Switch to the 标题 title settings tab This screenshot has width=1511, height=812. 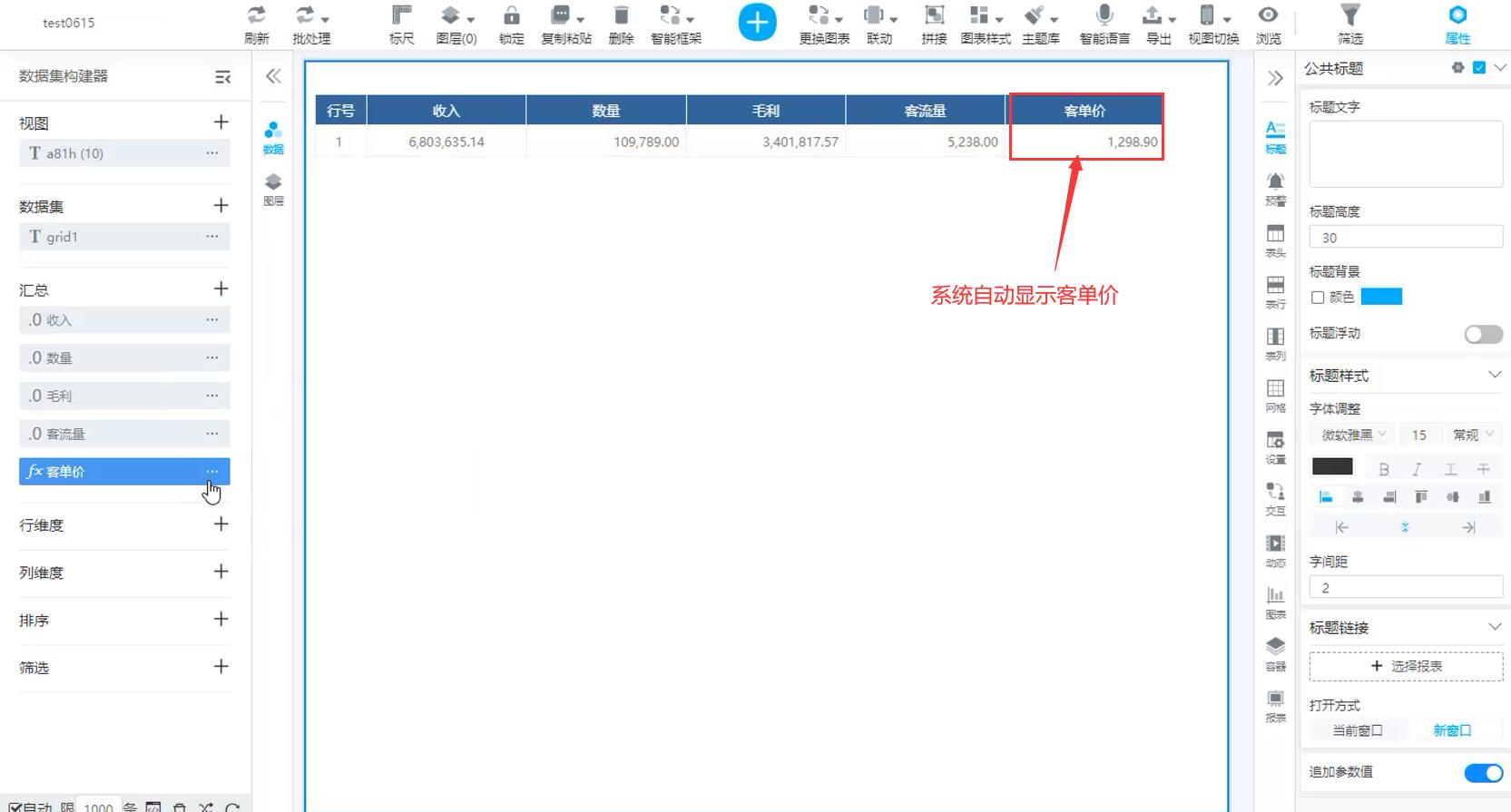click(1275, 138)
